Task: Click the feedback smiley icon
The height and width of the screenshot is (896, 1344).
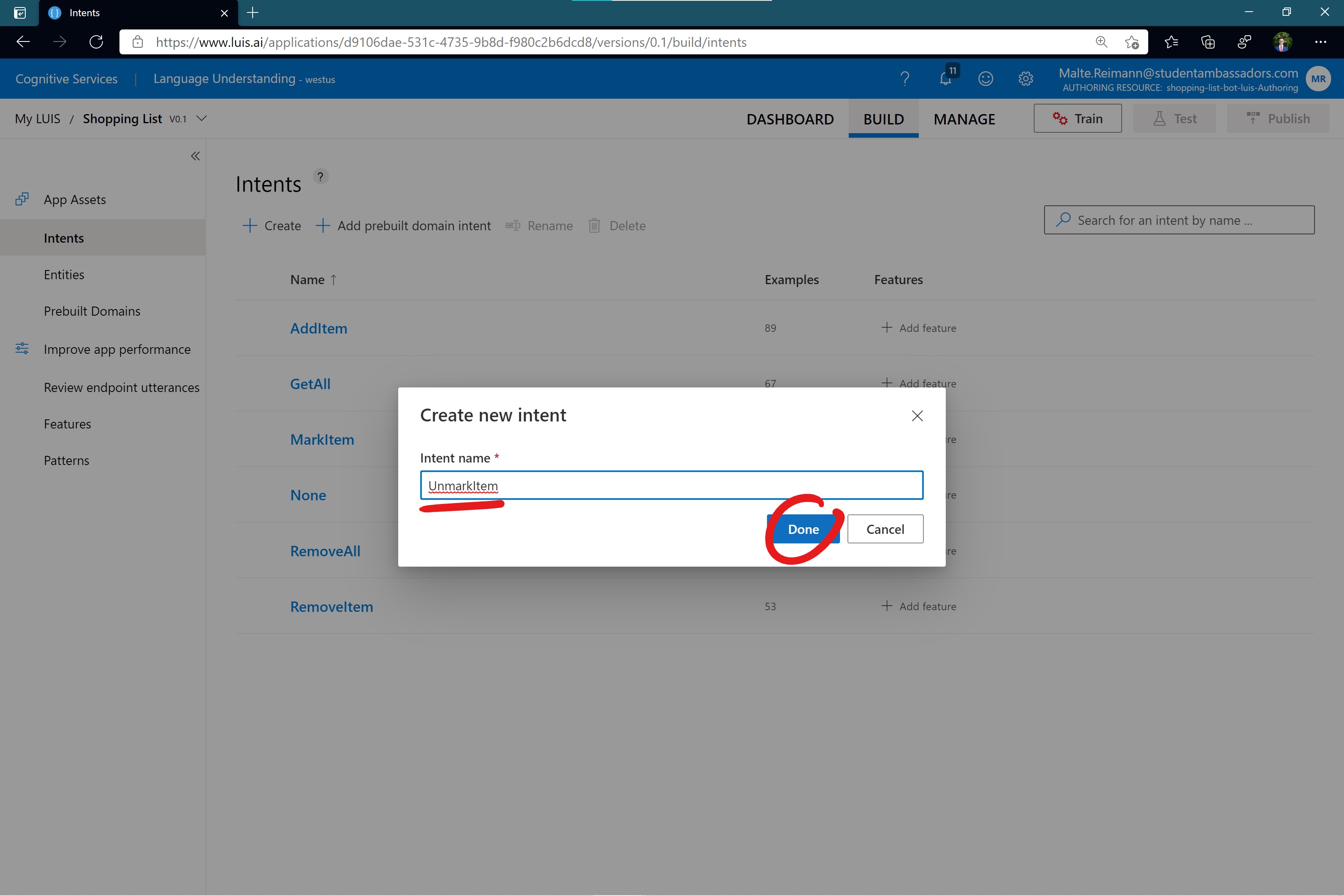Action: (x=986, y=79)
